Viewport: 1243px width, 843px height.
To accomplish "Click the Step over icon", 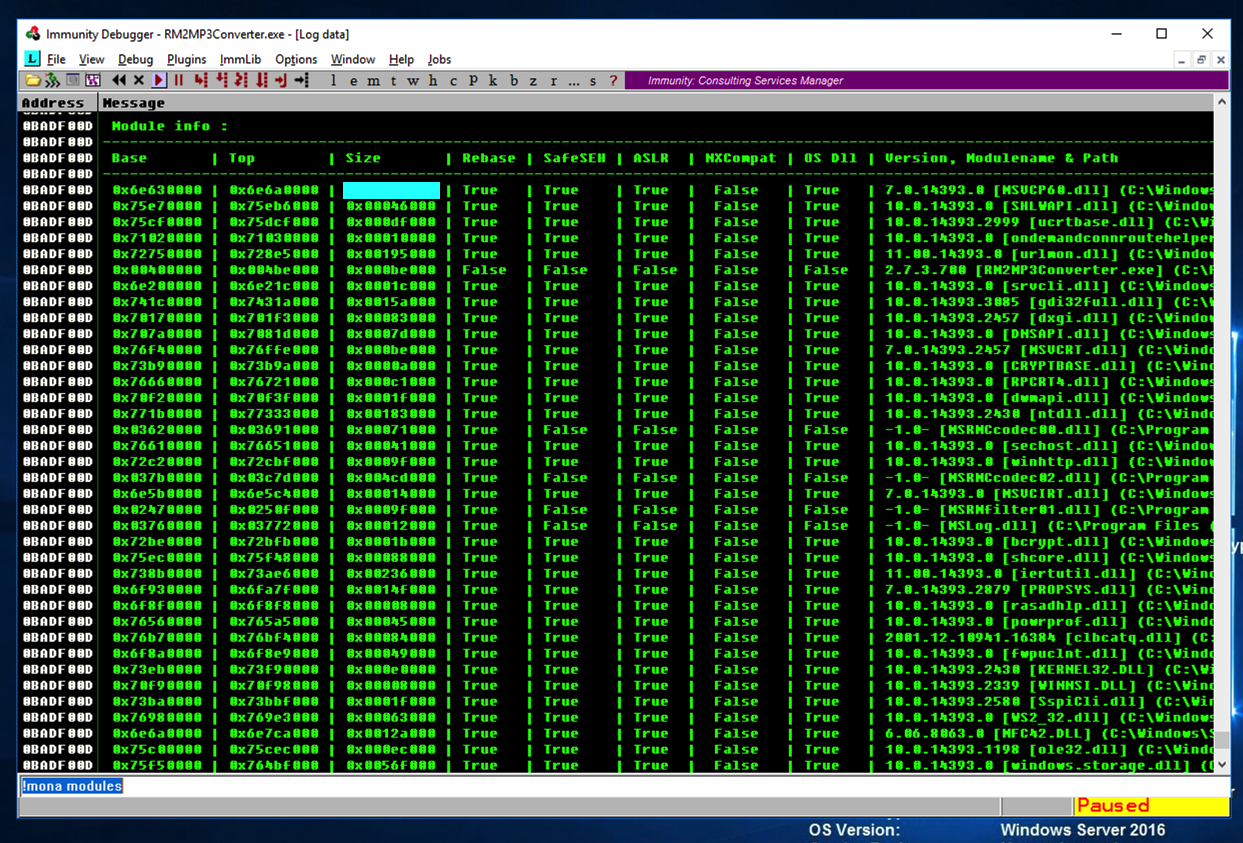I will [x=221, y=80].
